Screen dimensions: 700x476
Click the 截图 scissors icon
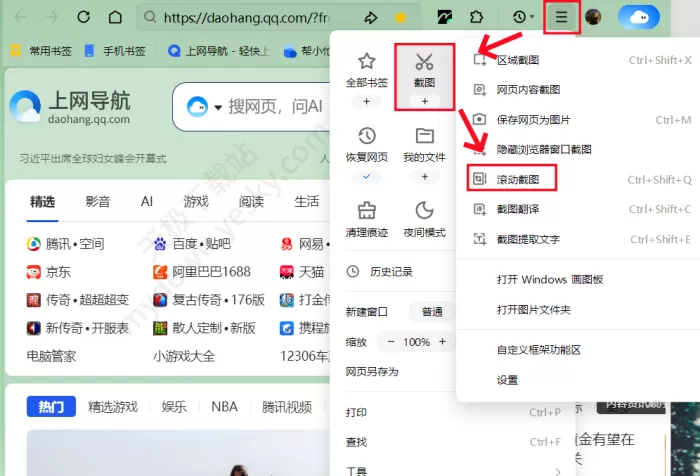click(424, 62)
